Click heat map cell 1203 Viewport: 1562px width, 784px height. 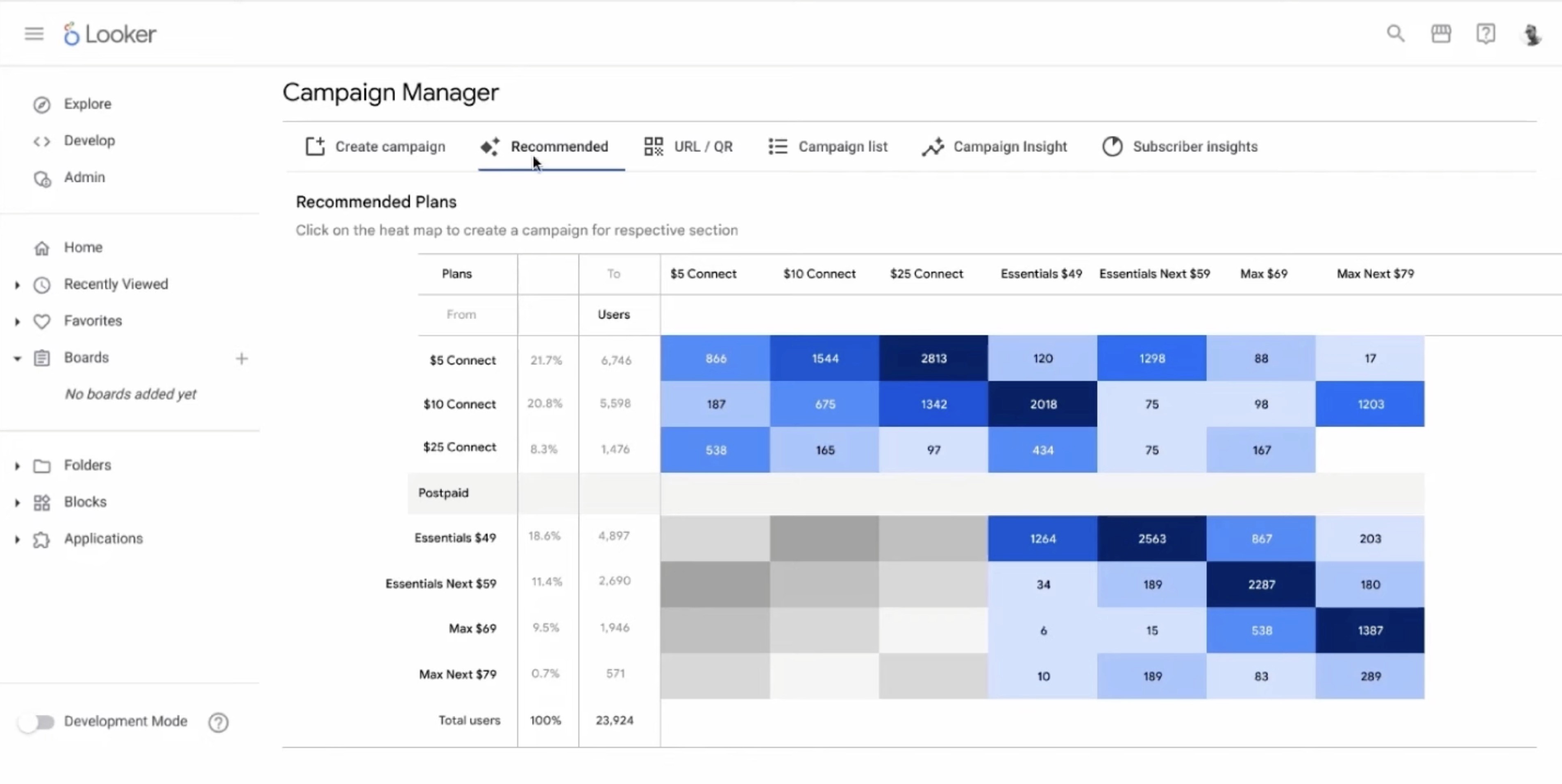[x=1370, y=404]
